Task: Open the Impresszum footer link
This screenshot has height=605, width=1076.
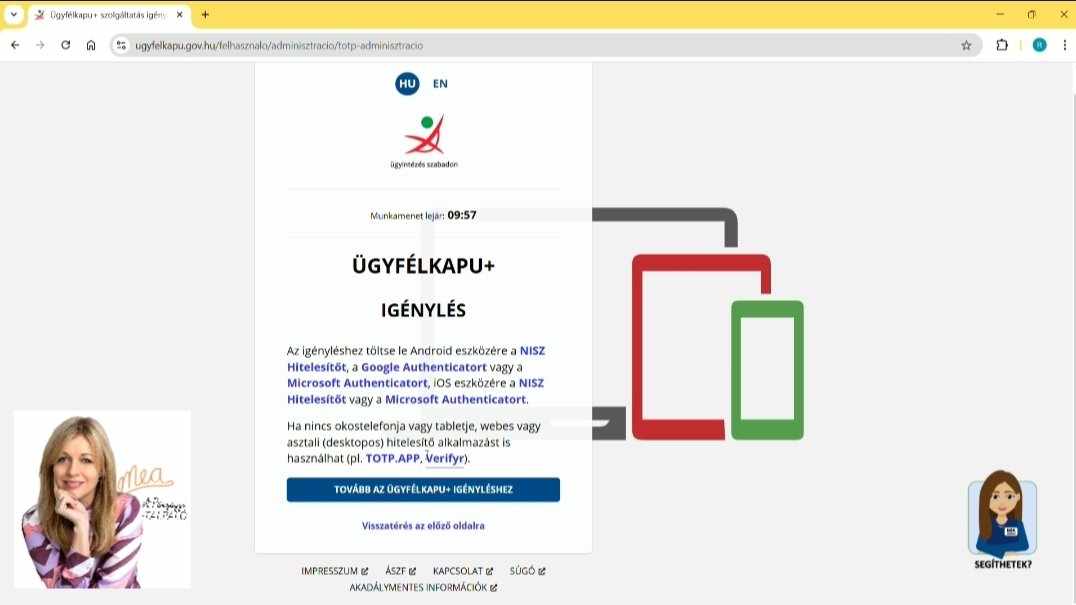Action: (x=335, y=571)
